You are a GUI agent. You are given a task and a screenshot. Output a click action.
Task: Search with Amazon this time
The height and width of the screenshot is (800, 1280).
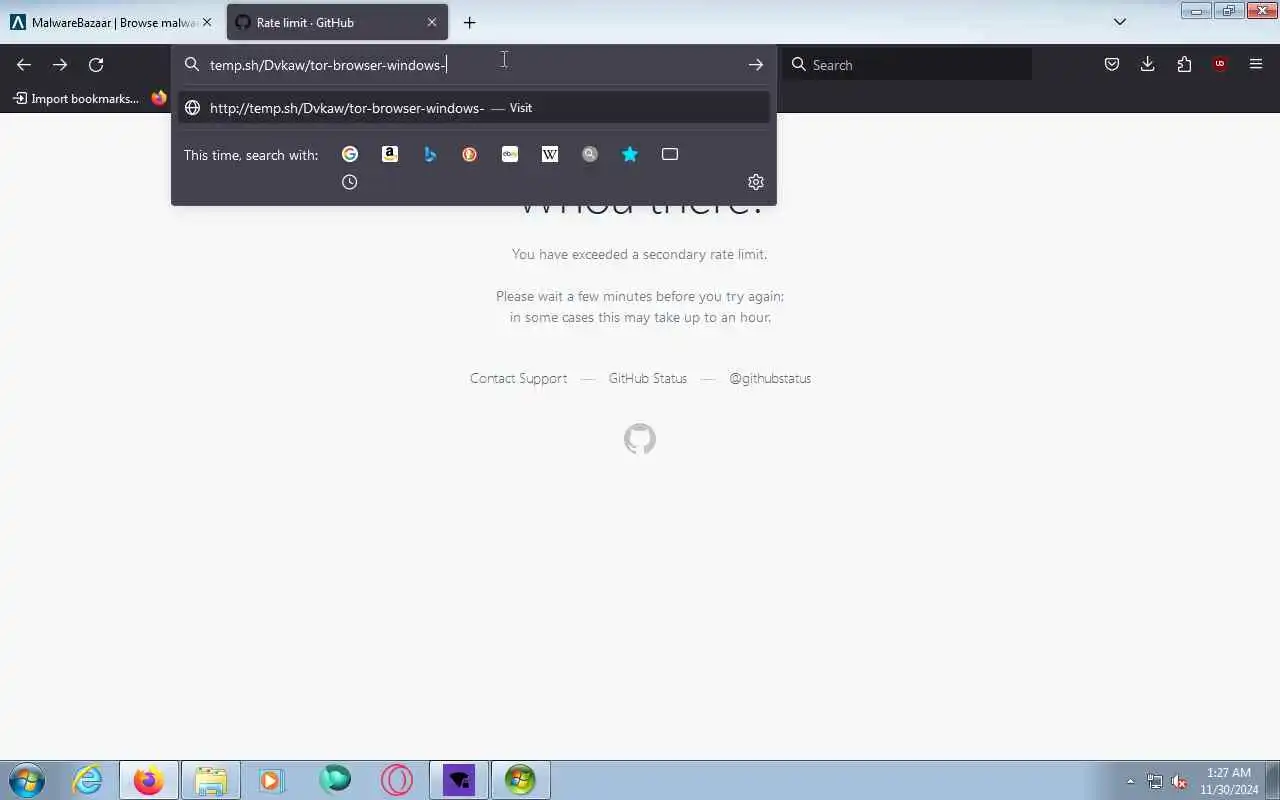click(390, 154)
